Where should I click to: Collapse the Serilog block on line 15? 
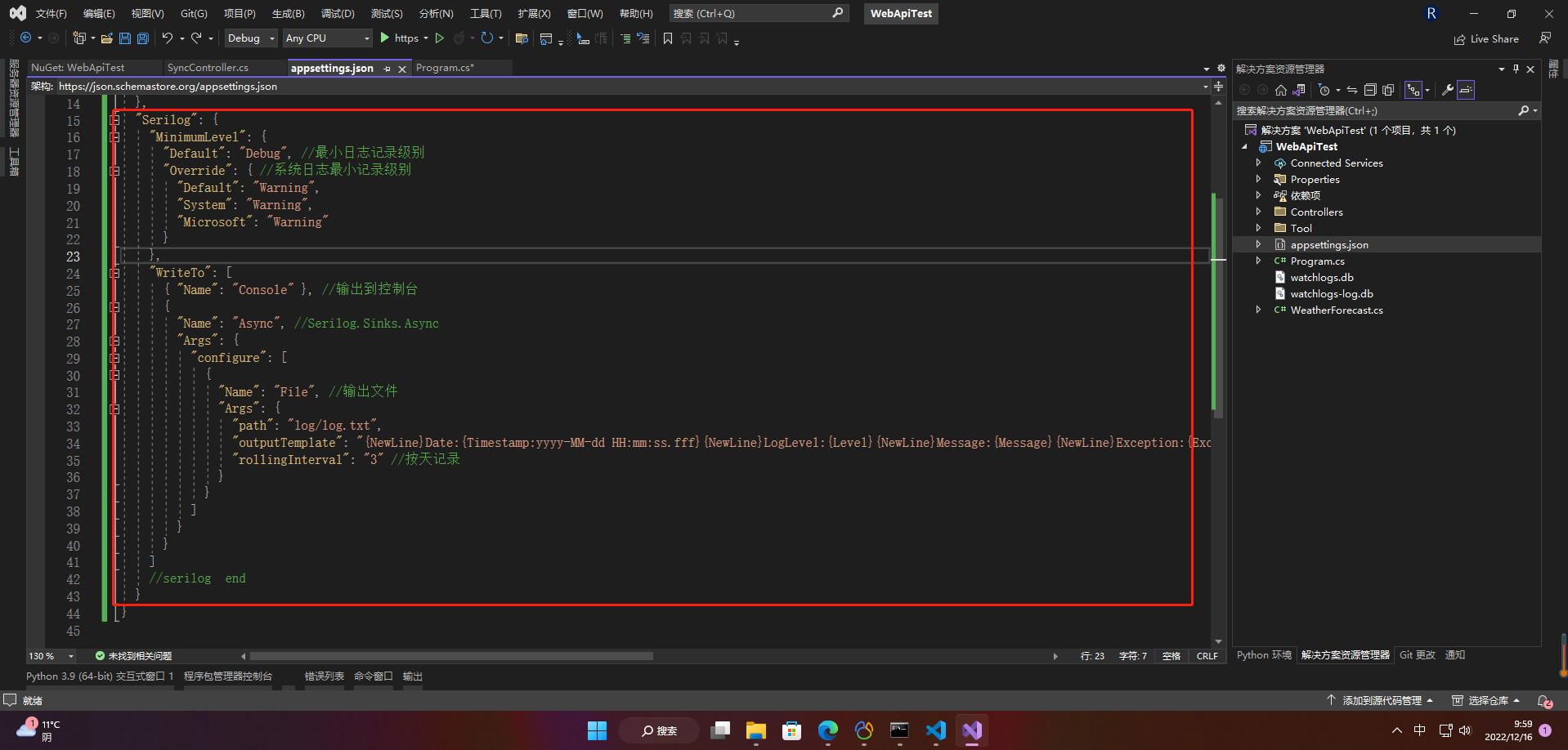tap(115, 120)
